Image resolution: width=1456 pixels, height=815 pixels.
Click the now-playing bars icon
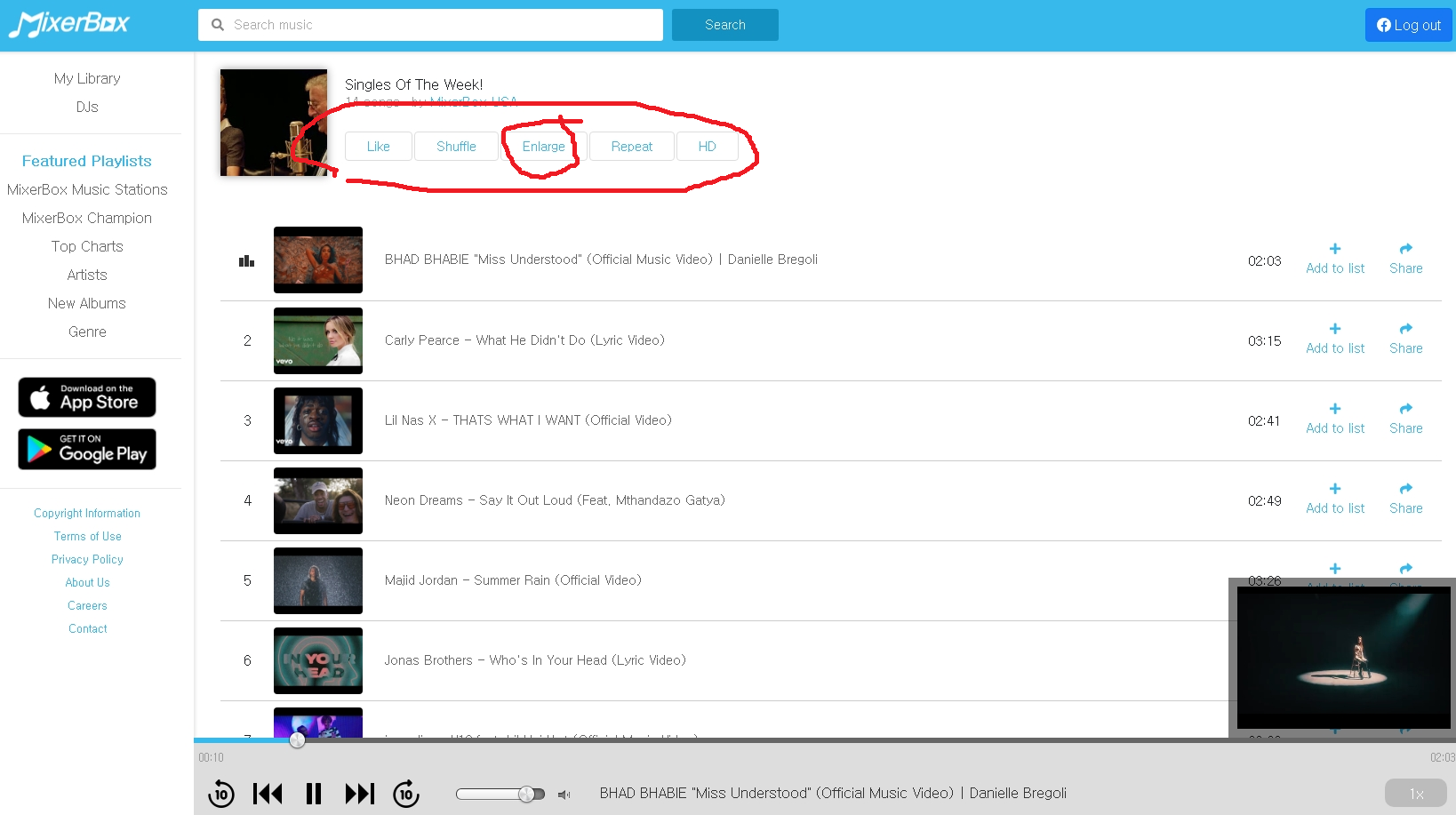tap(247, 260)
